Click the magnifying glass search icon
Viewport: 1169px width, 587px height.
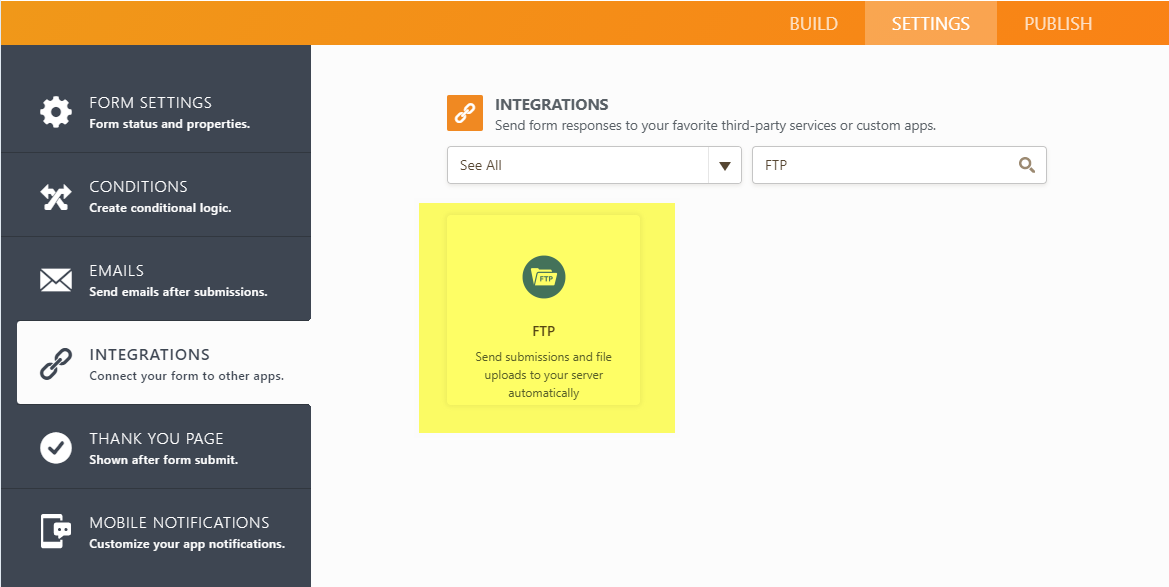tap(1026, 165)
